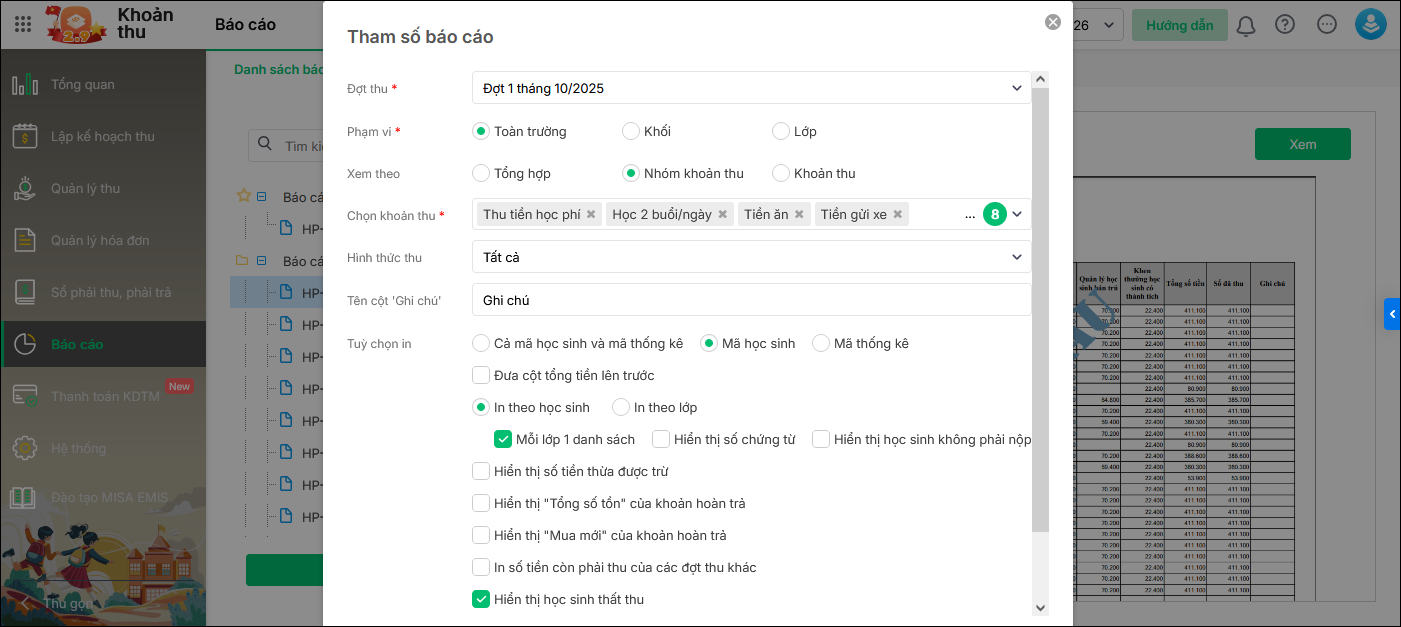
Task: Open 'Tổng quan' in the sidebar
Action: (82, 84)
